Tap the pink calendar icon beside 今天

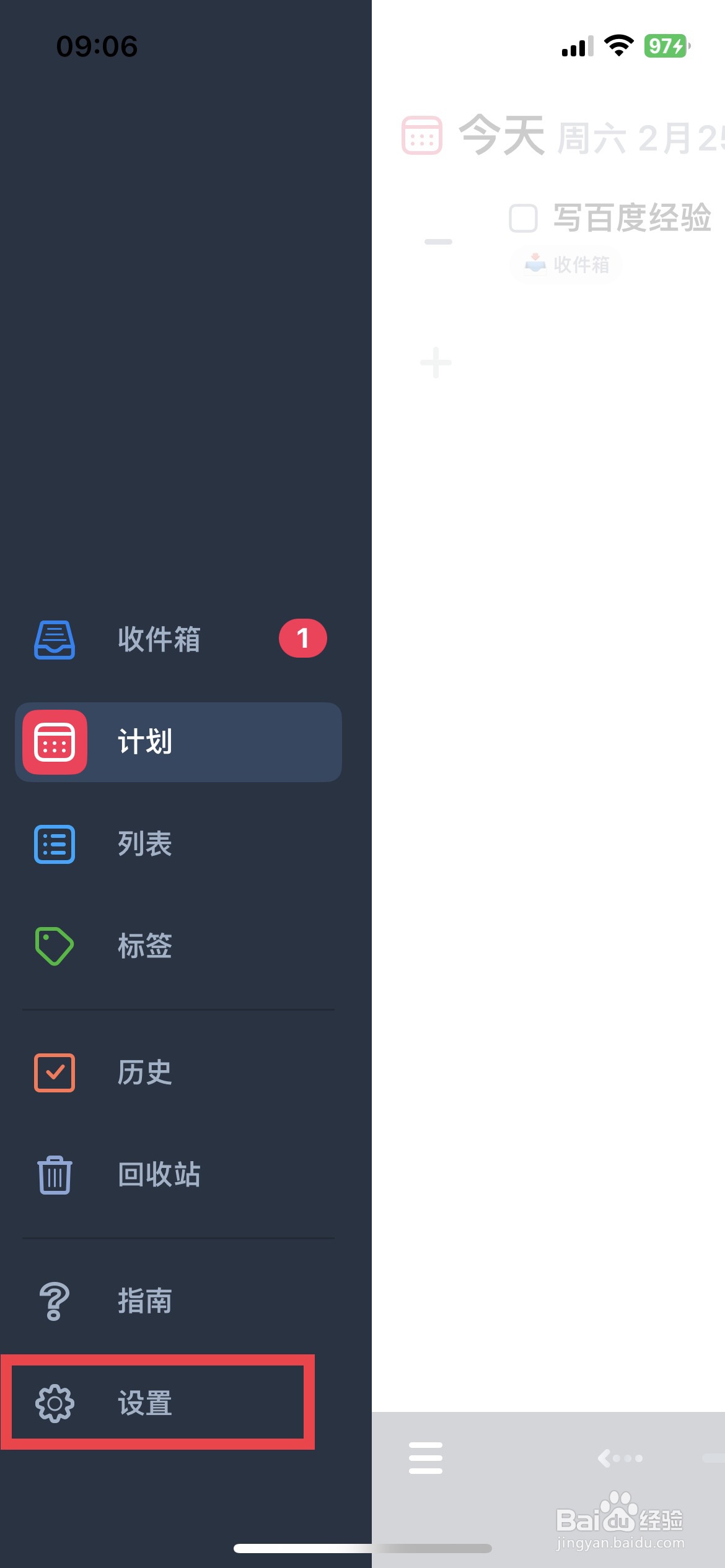[x=422, y=135]
